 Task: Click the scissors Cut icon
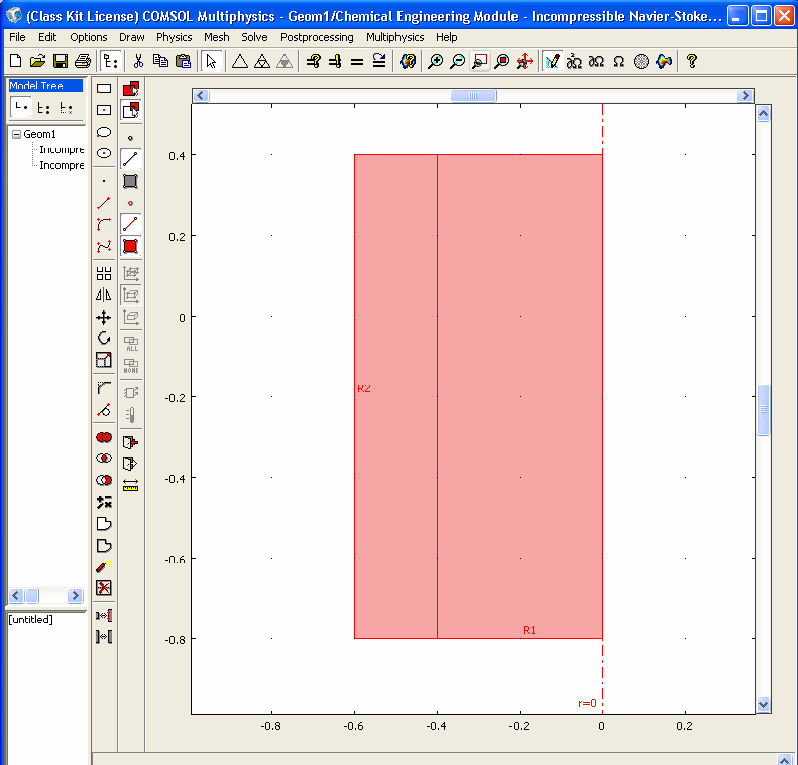point(138,61)
